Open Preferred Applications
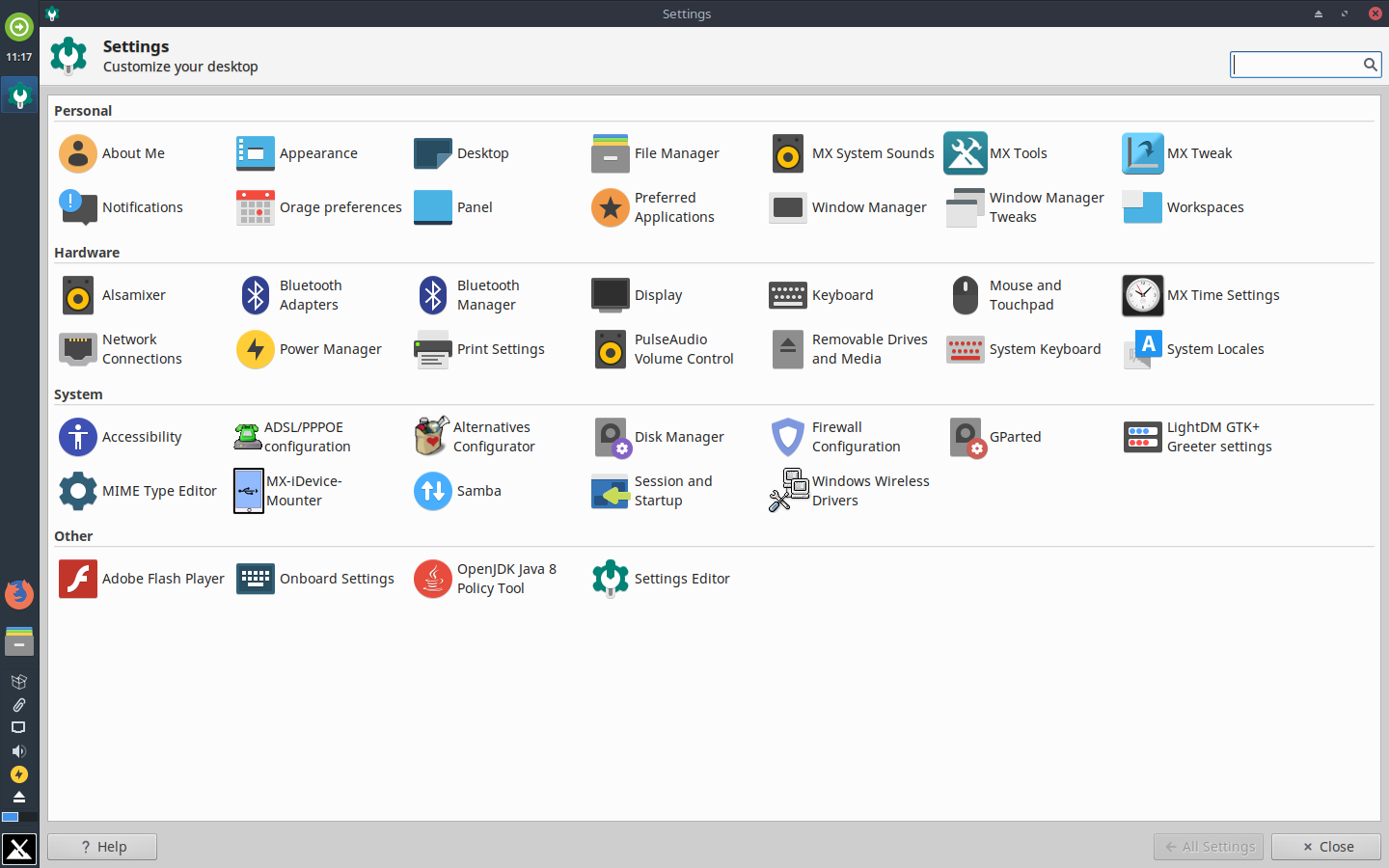The height and width of the screenshot is (868, 1389). pos(653,207)
